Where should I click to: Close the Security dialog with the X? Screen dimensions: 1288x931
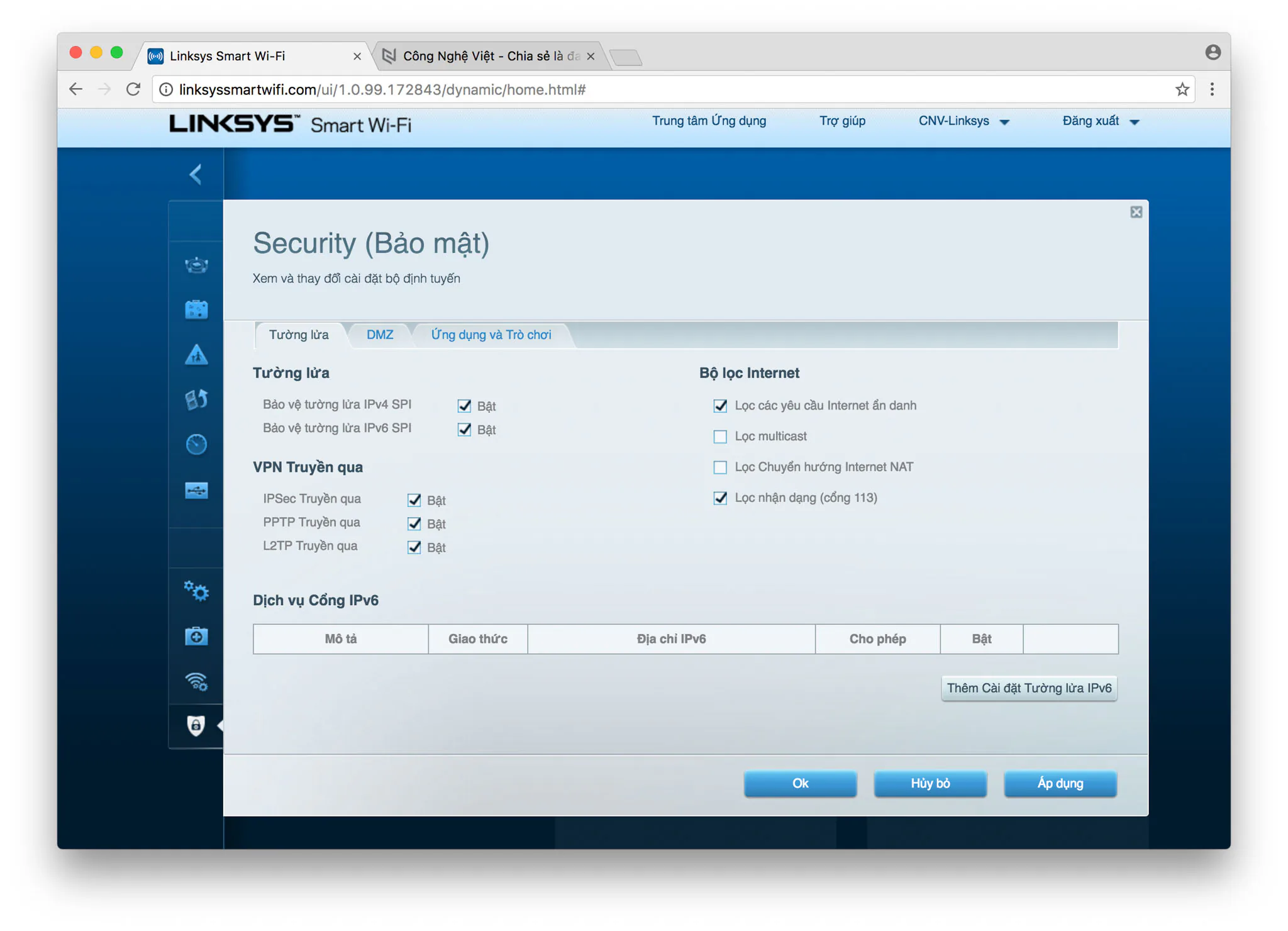1136,212
